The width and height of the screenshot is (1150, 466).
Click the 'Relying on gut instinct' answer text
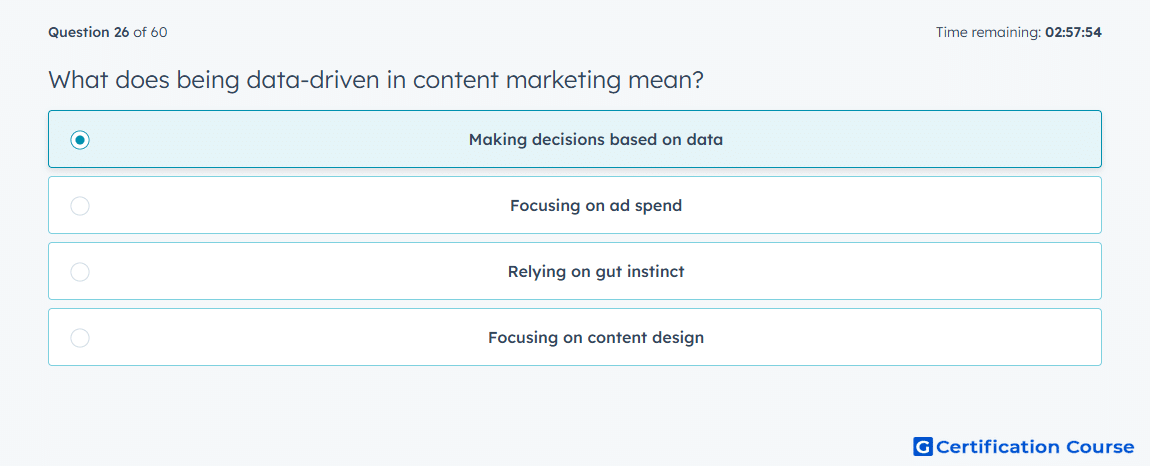tap(596, 272)
